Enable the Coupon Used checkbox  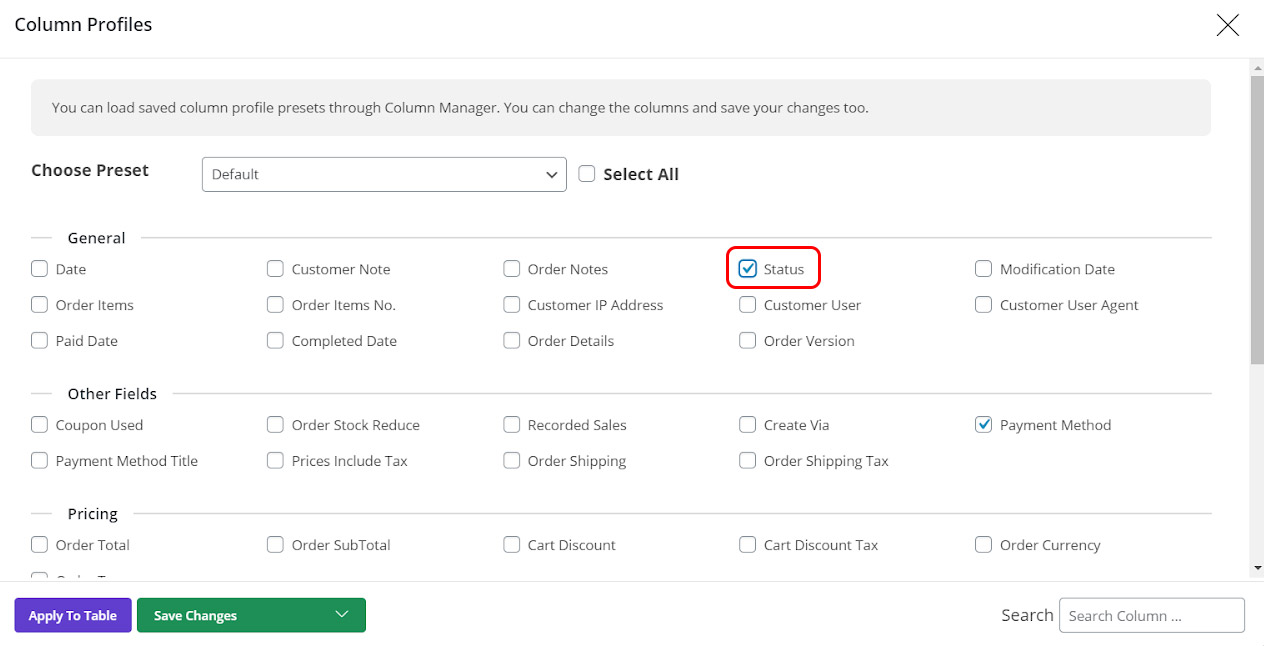click(39, 425)
